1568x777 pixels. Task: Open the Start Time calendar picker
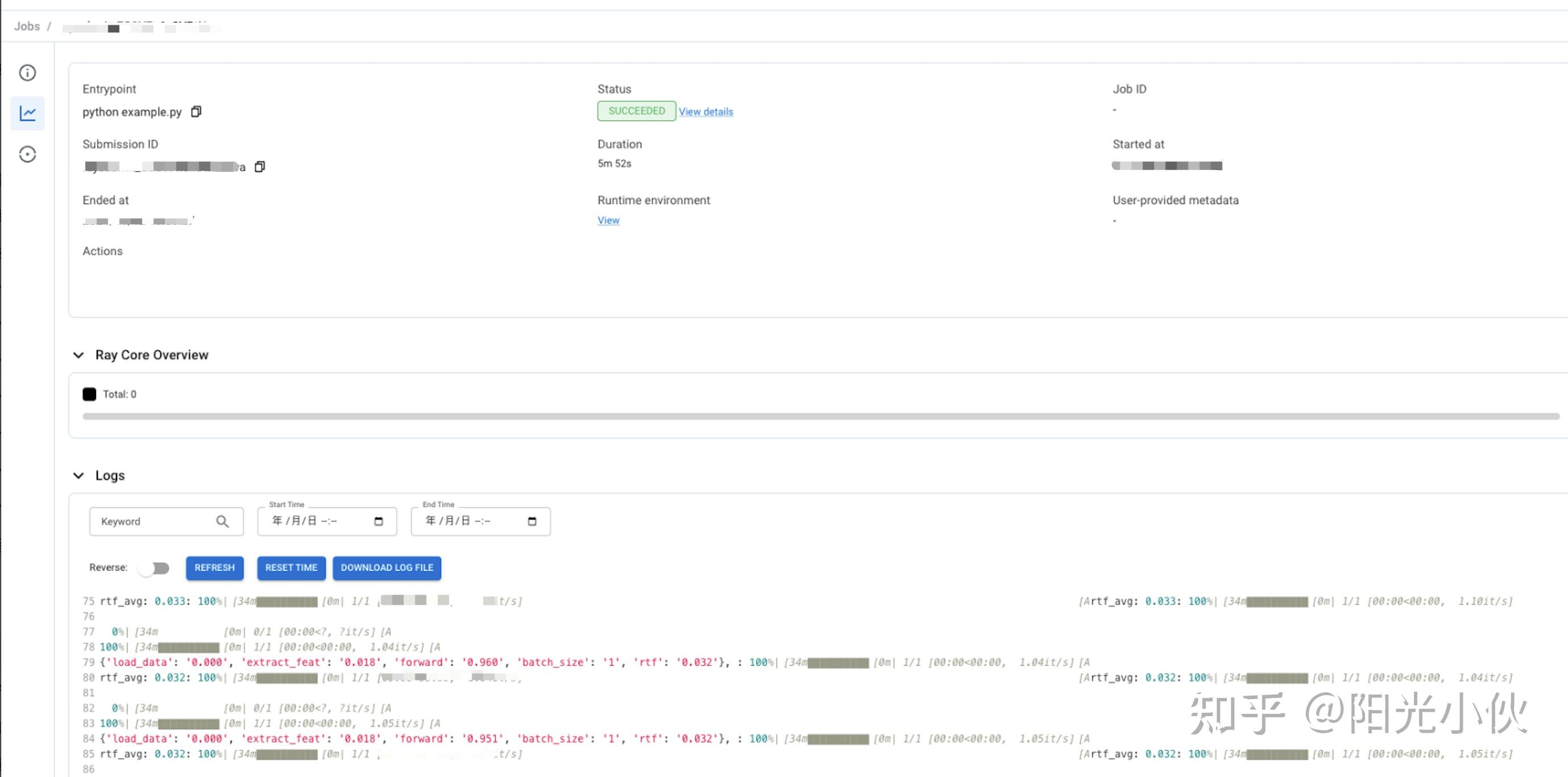(379, 521)
